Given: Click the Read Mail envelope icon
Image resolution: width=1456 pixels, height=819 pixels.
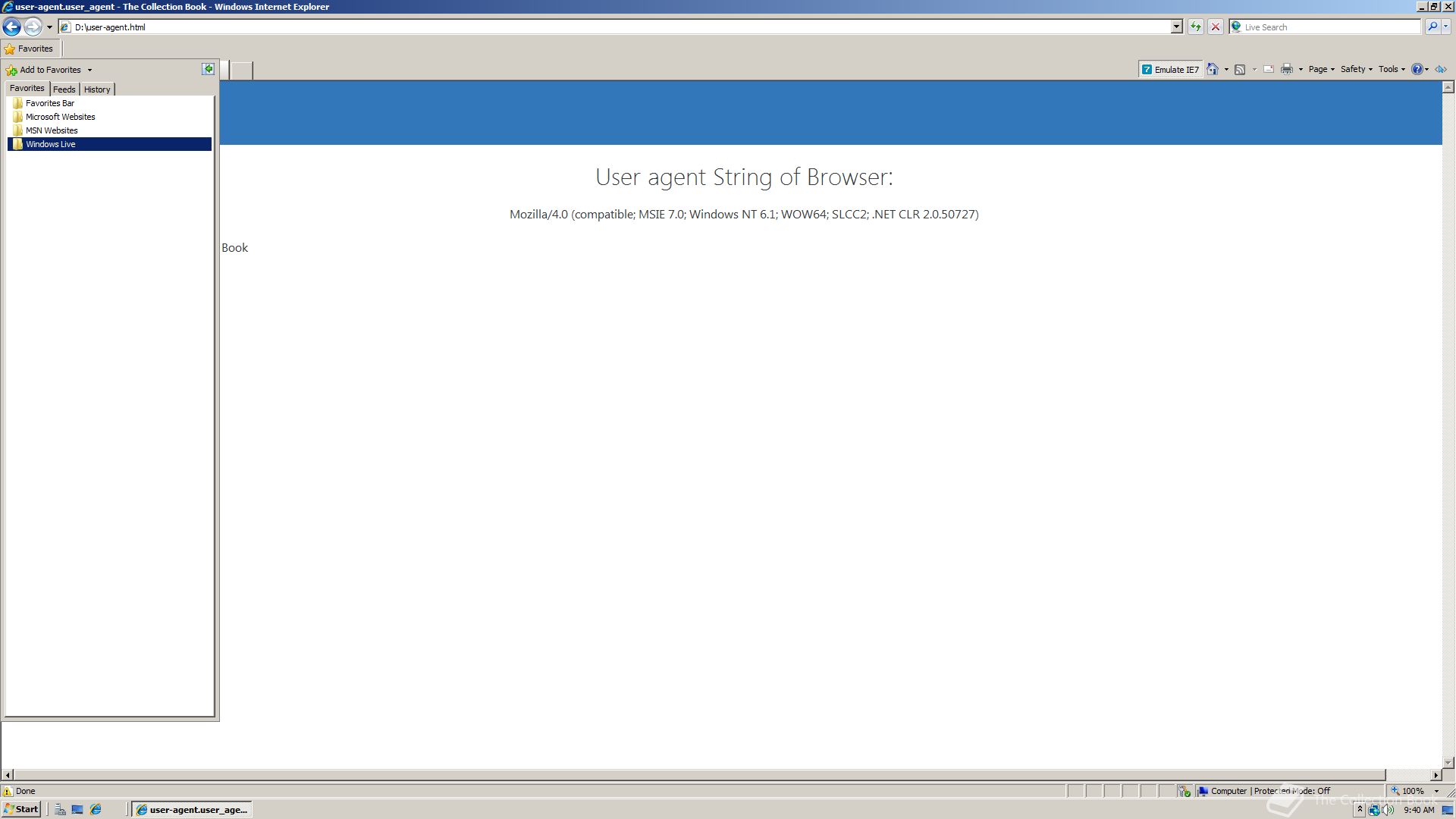Looking at the screenshot, I should tap(1269, 70).
